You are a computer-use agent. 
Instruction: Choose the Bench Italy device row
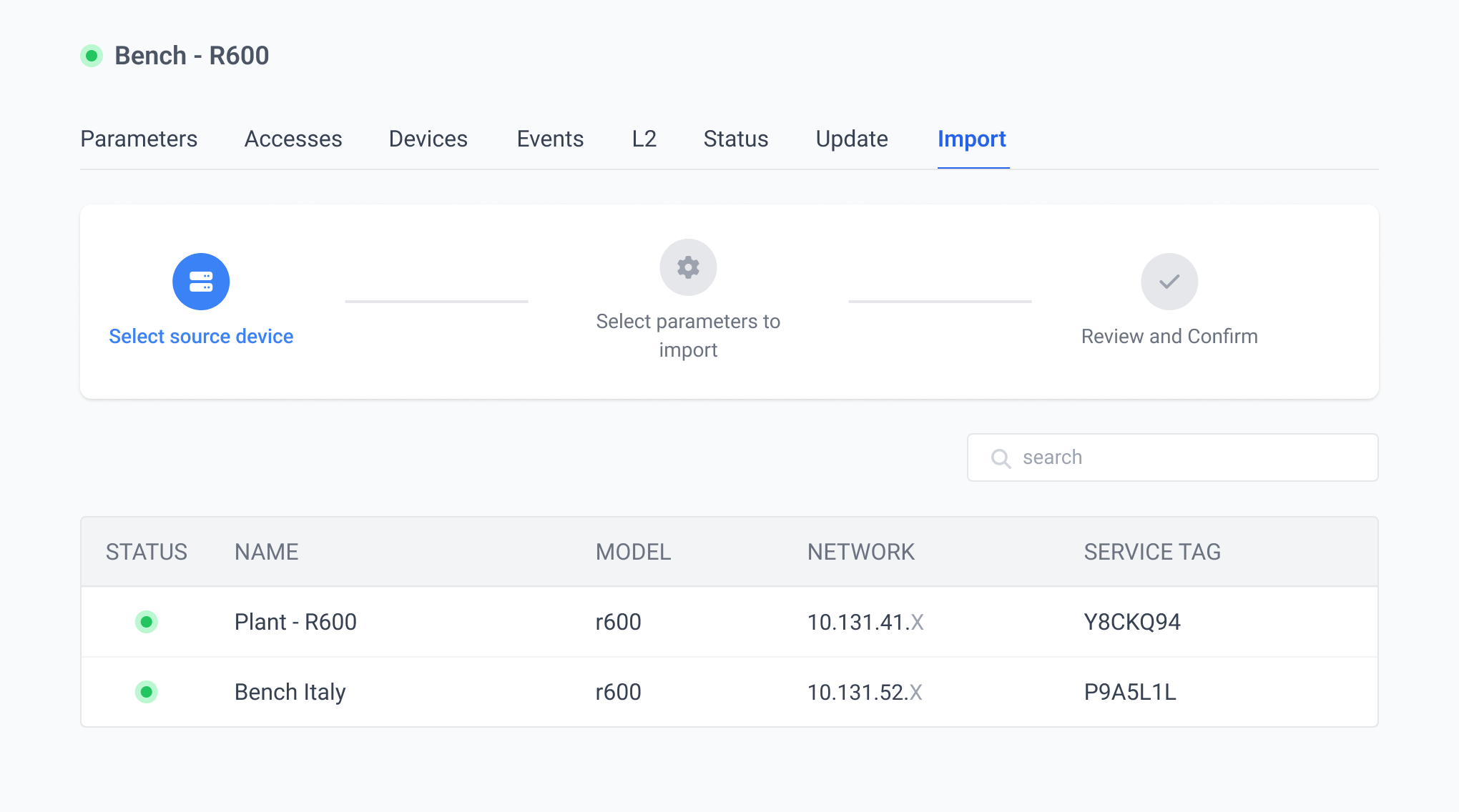click(x=290, y=692)
